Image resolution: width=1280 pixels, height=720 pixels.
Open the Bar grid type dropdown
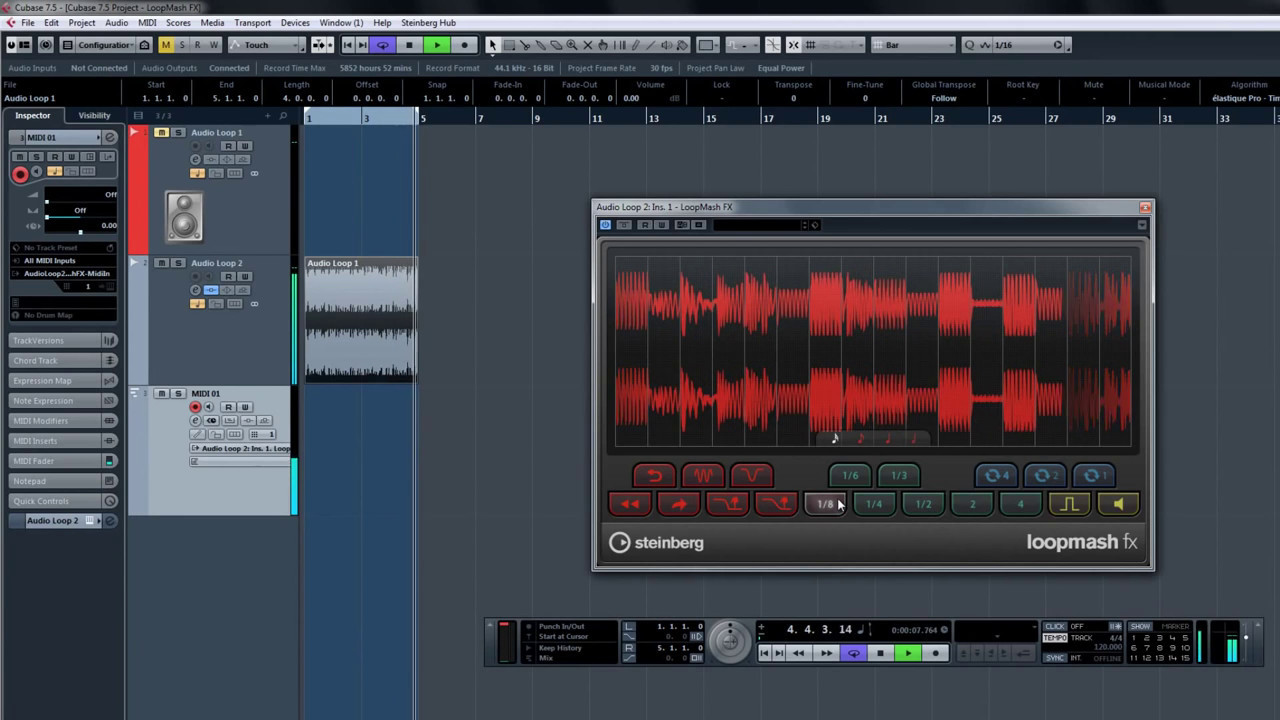(x=913, y=45)
